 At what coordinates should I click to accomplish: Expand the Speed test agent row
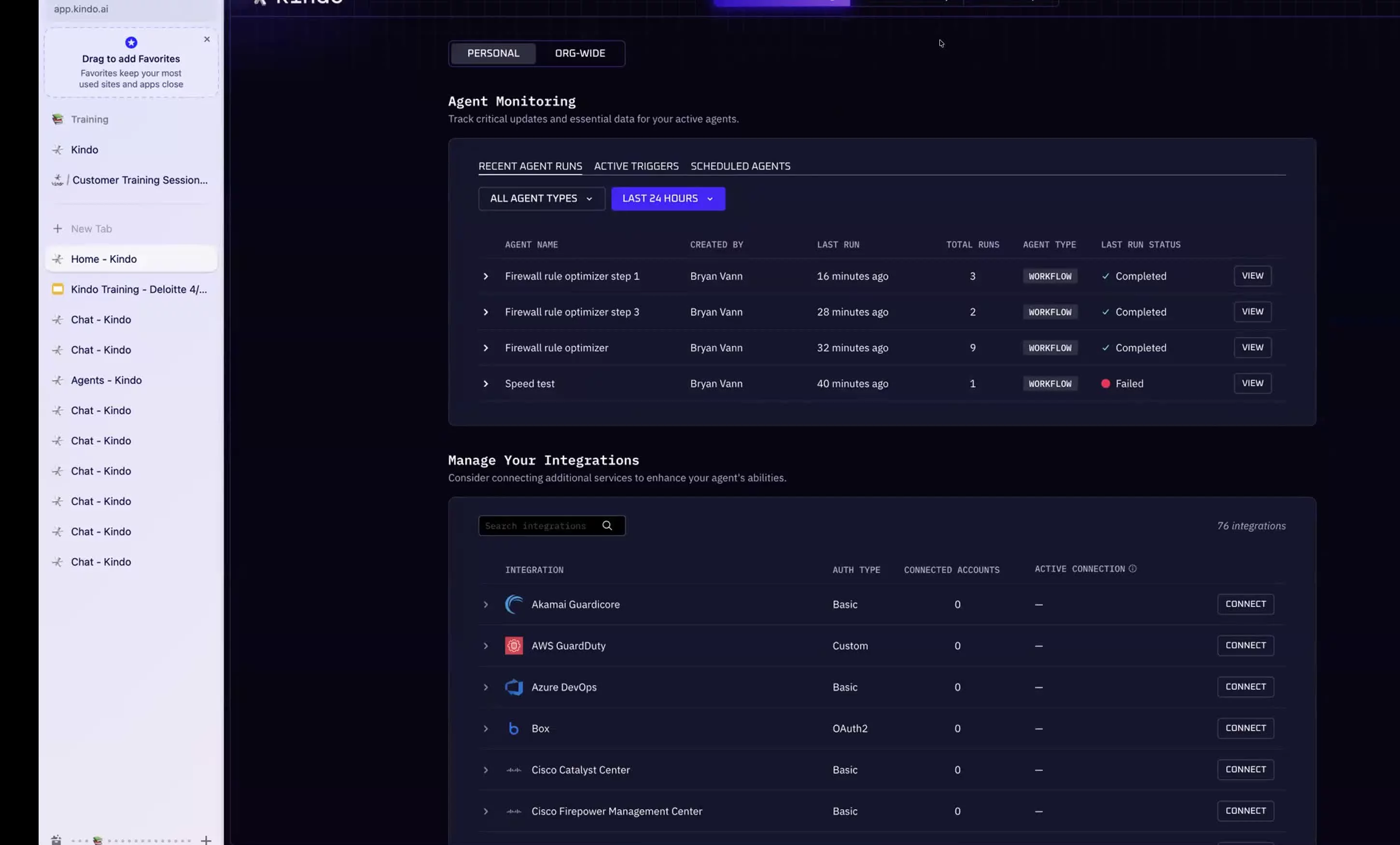(486, 383)
